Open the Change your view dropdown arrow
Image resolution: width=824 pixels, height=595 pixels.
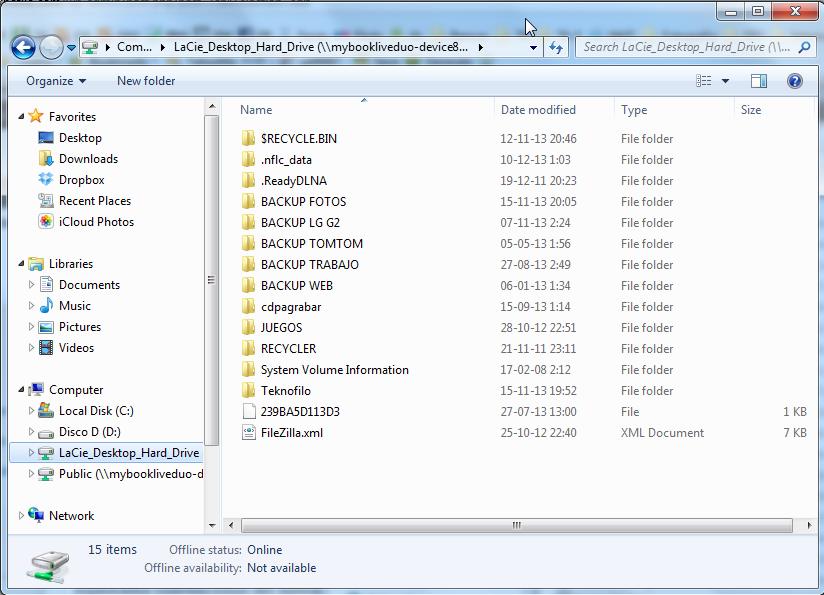point(725,81)
